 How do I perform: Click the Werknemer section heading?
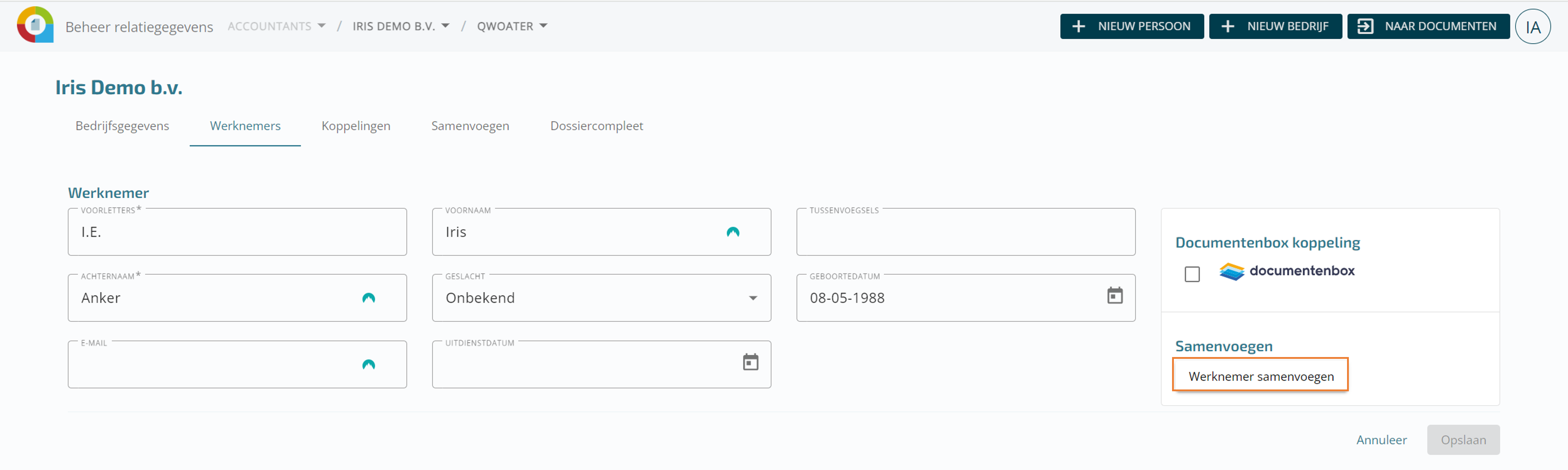pos(108,193)
